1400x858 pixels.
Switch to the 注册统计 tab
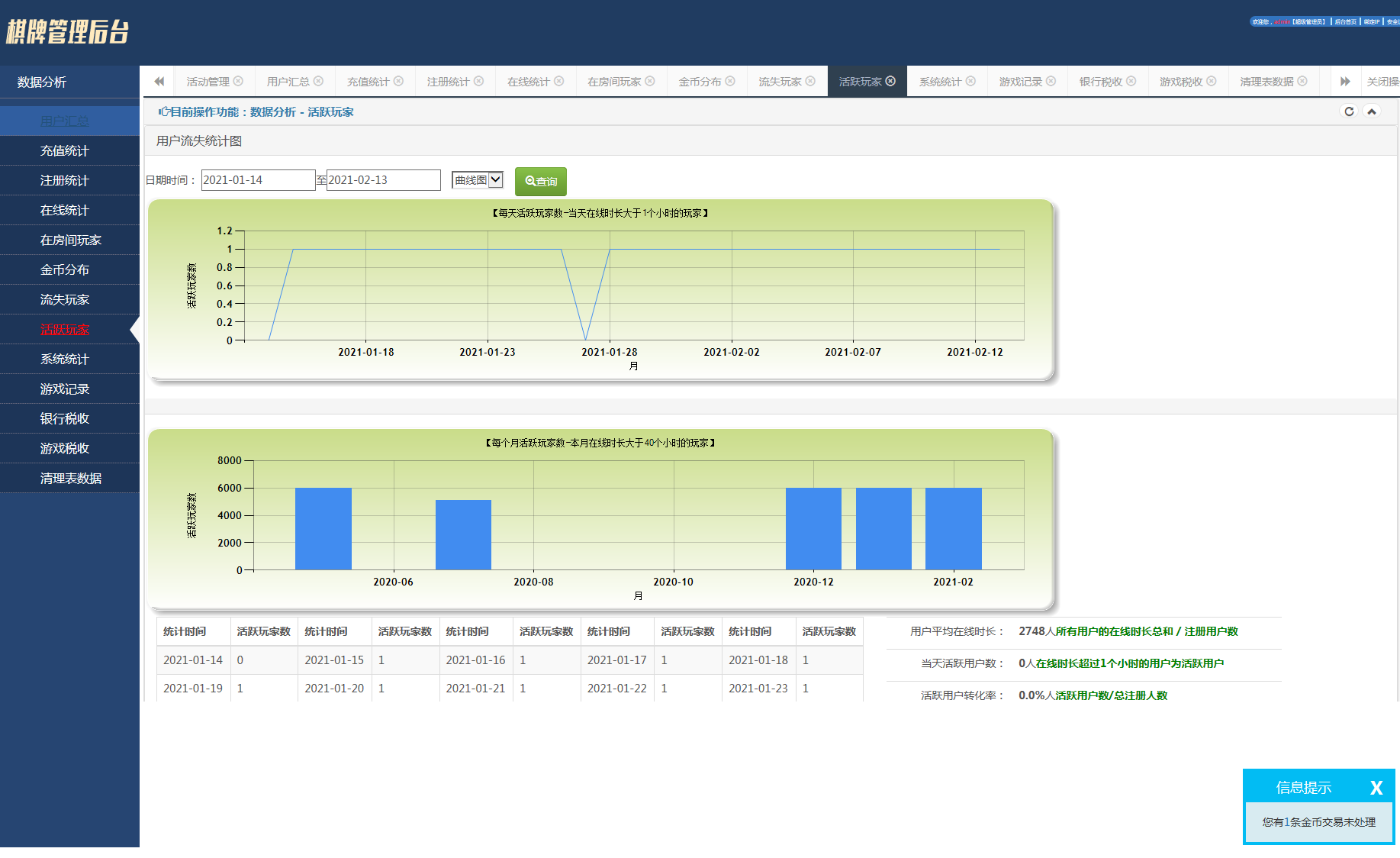tap(448, 82)
